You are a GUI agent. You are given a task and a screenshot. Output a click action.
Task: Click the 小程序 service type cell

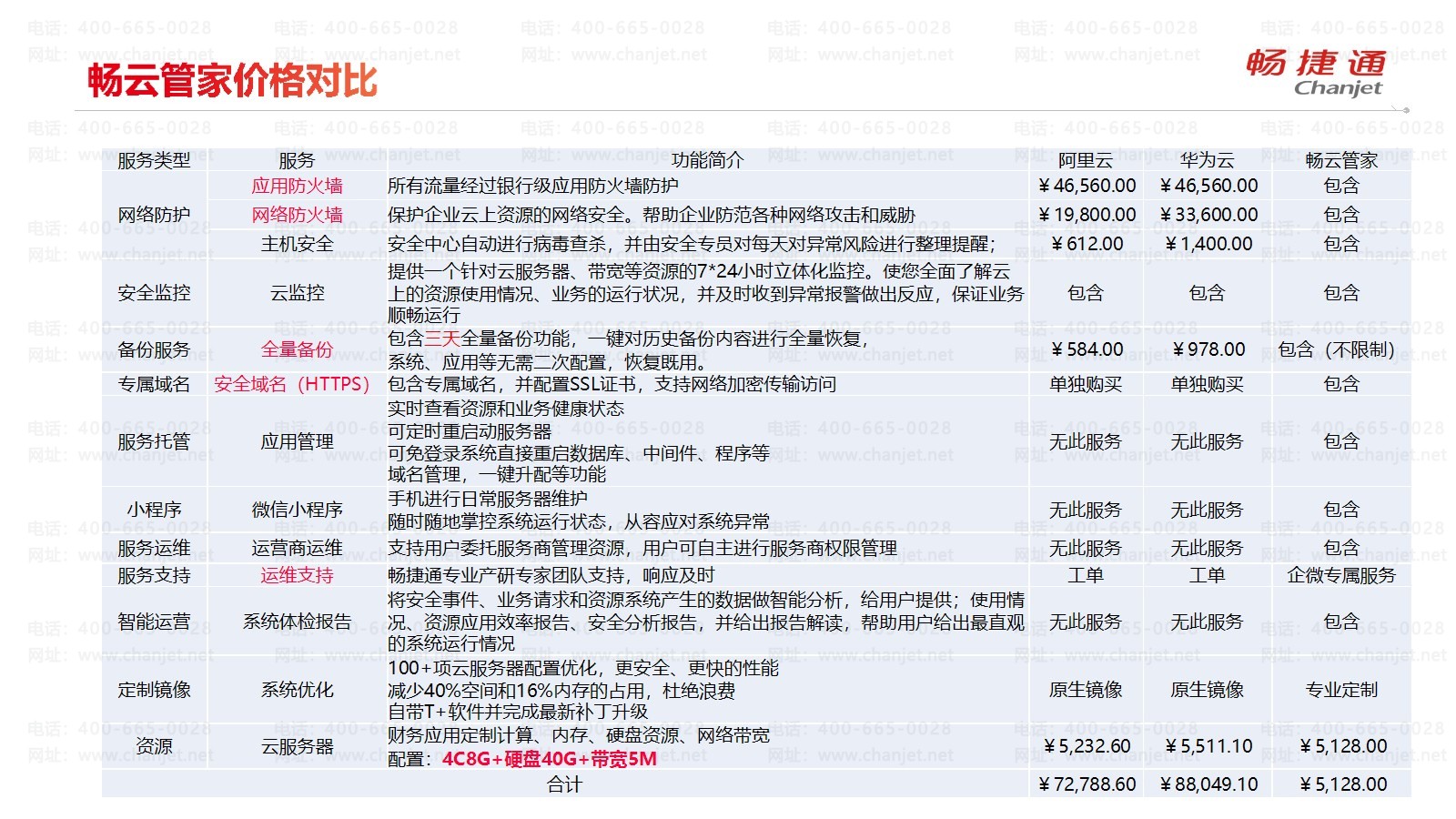(x=154, y=511)
